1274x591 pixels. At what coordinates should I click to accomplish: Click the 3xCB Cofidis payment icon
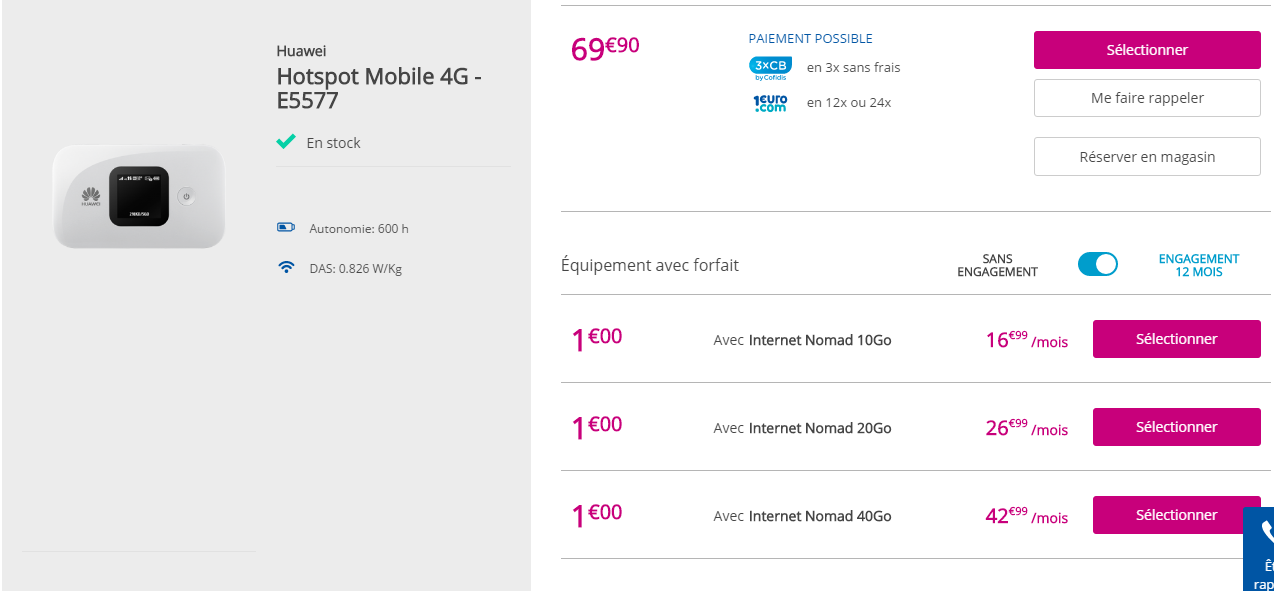pyautogui.click(x=769, y=67)
